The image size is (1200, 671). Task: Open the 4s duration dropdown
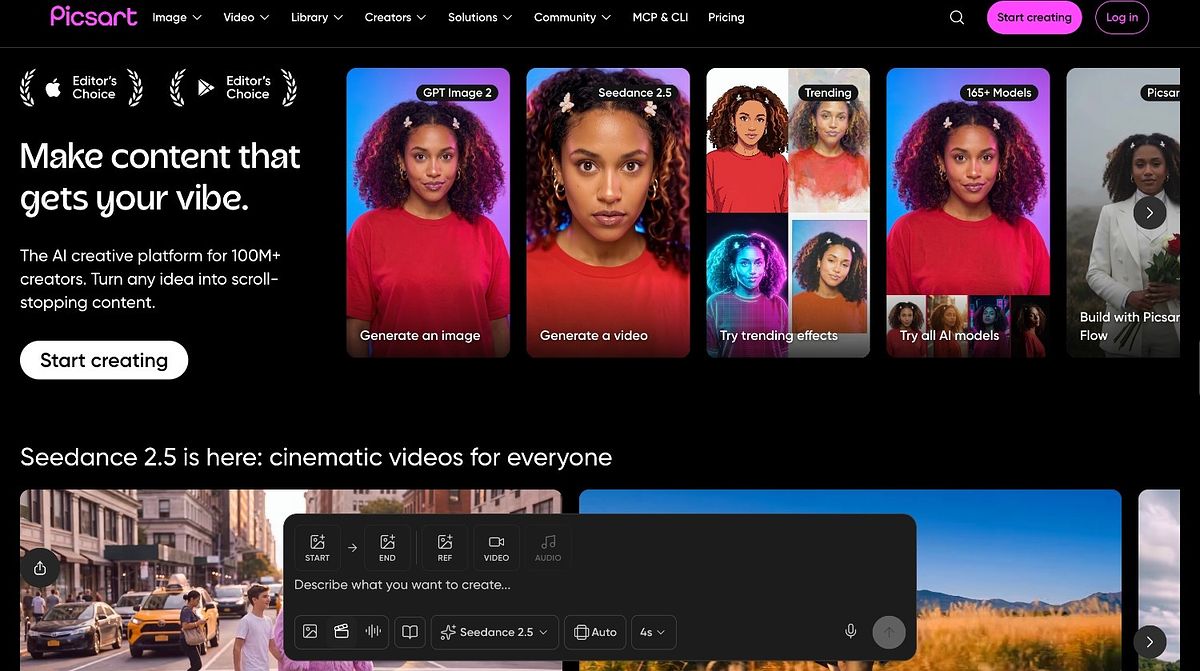click(653, 632)
